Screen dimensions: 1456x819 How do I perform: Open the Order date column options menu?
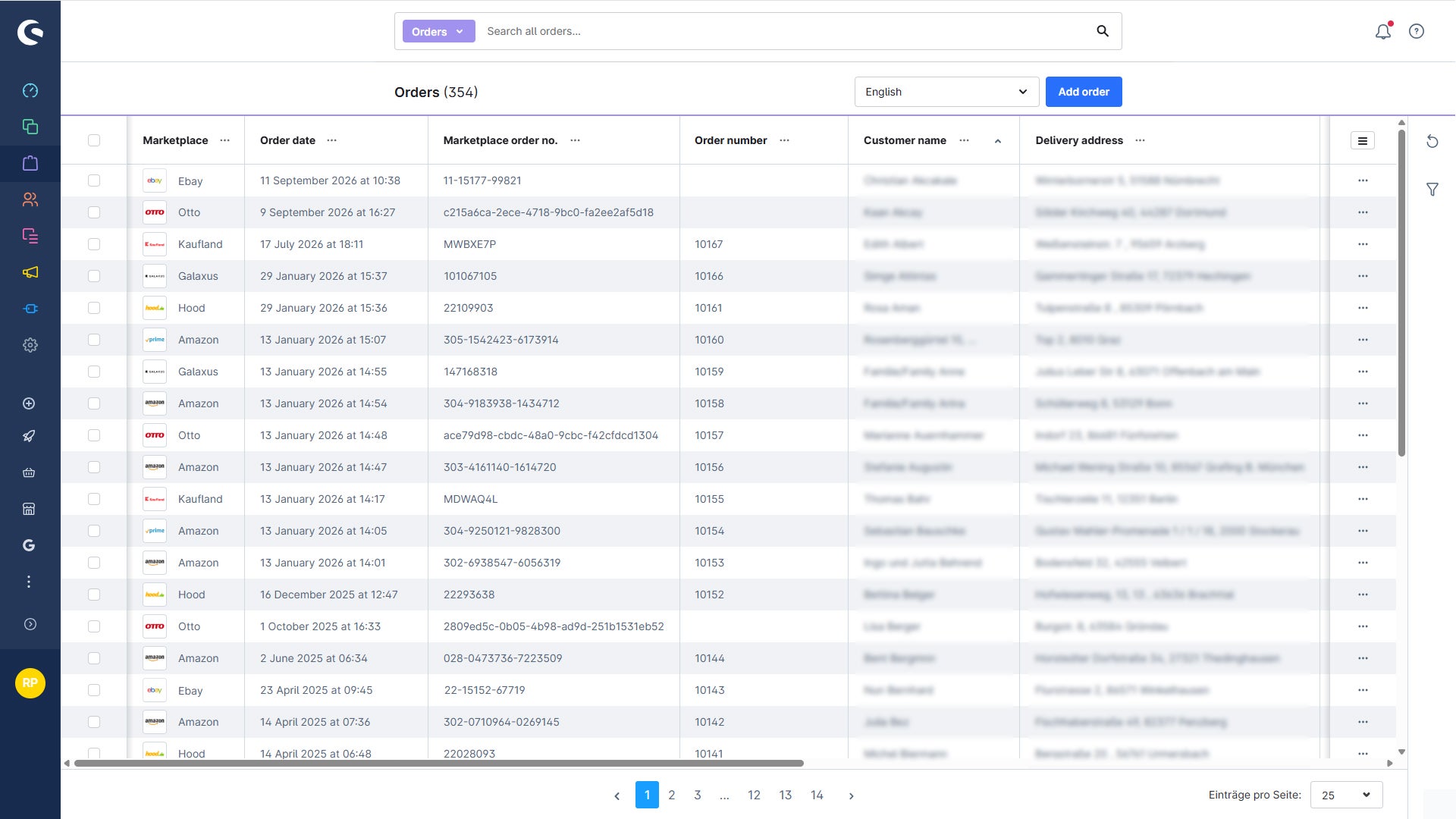pyautogui.click(x=331, y=140)
